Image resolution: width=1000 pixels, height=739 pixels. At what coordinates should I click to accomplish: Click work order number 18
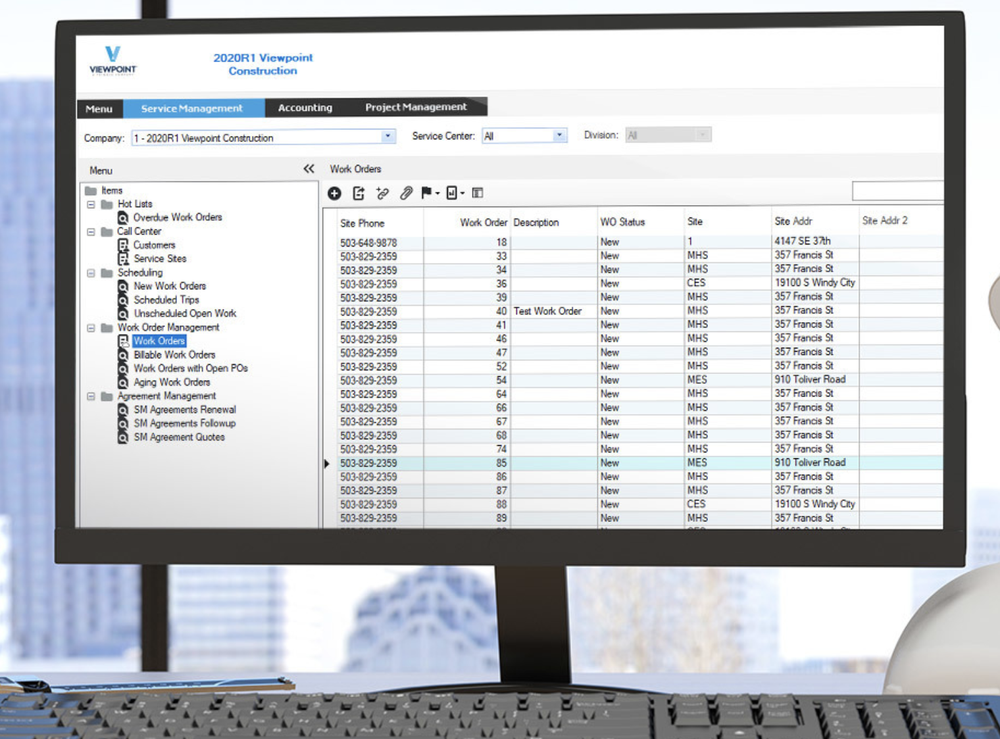[x=501, y=242]
